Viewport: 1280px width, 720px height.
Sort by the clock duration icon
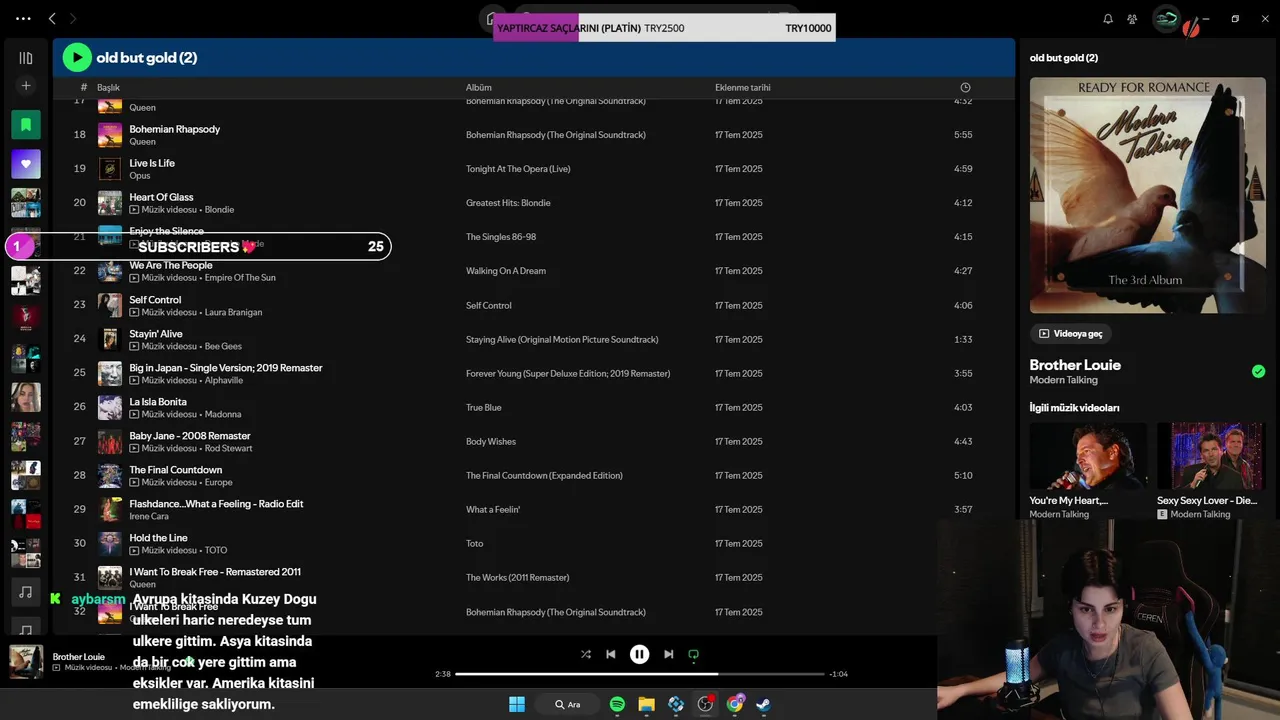tap(965, 87)
